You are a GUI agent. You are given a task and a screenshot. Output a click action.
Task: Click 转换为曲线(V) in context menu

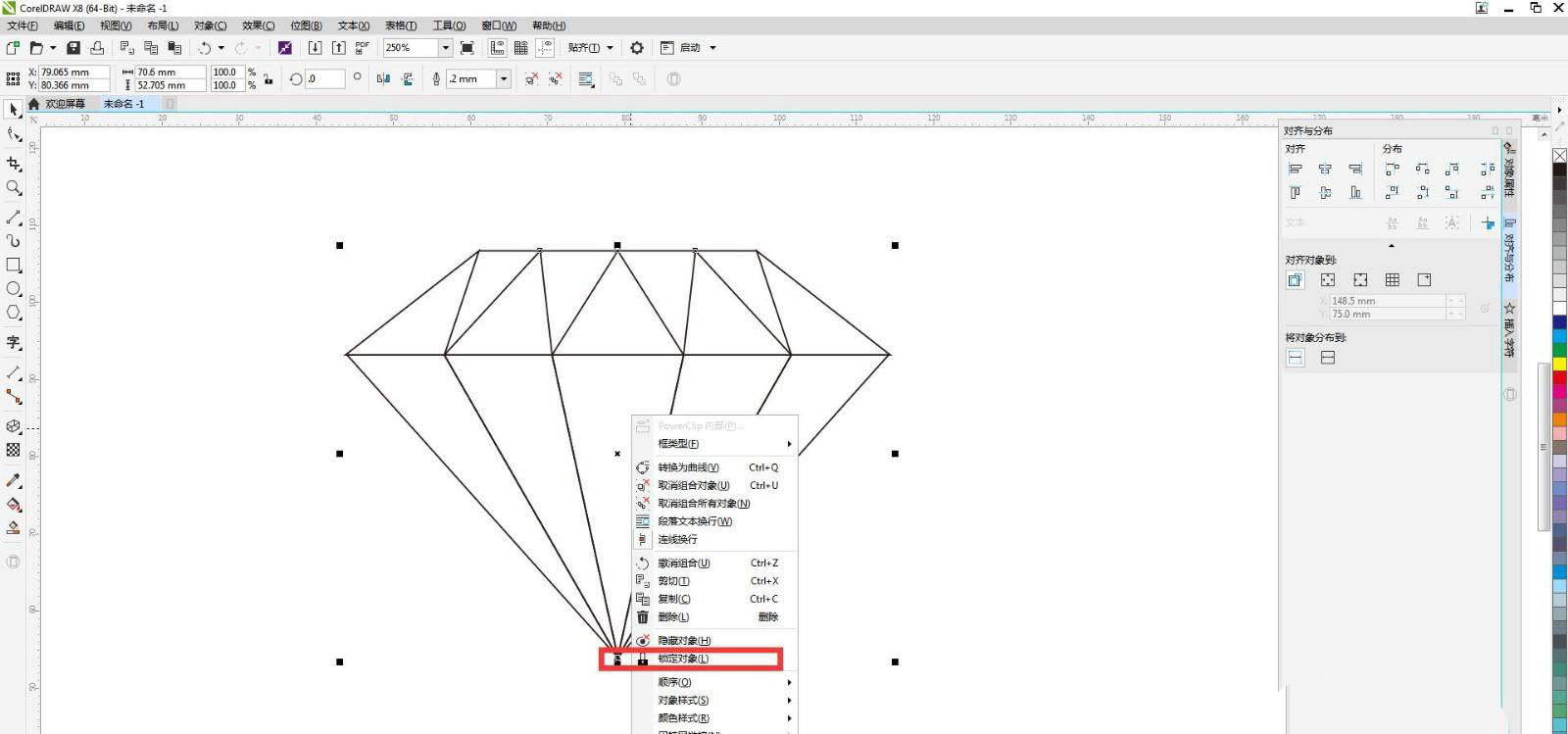688,467
